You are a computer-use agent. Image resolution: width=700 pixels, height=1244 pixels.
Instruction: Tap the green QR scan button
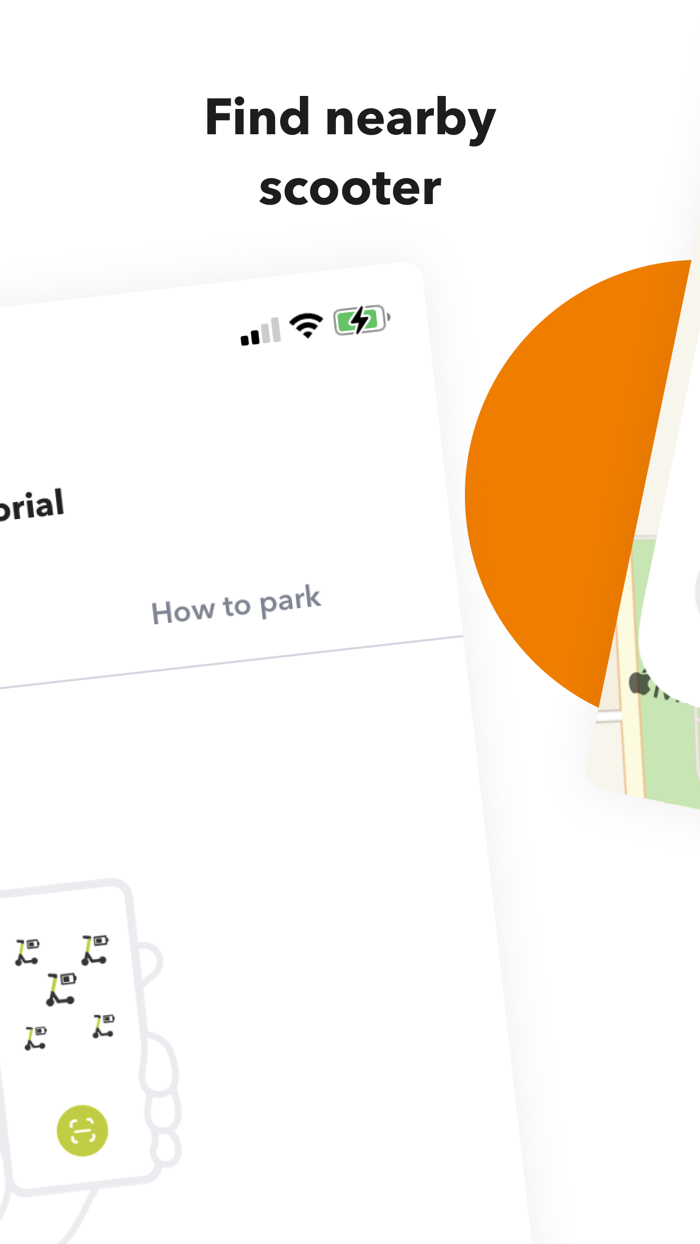pos(82,1130)
